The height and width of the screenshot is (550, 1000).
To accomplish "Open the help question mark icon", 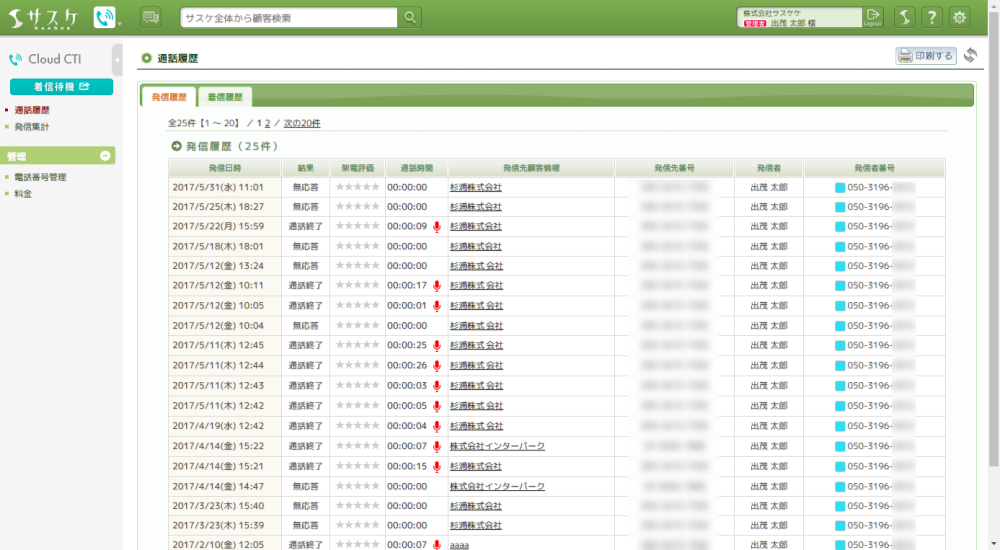I will tap(931, 17).
